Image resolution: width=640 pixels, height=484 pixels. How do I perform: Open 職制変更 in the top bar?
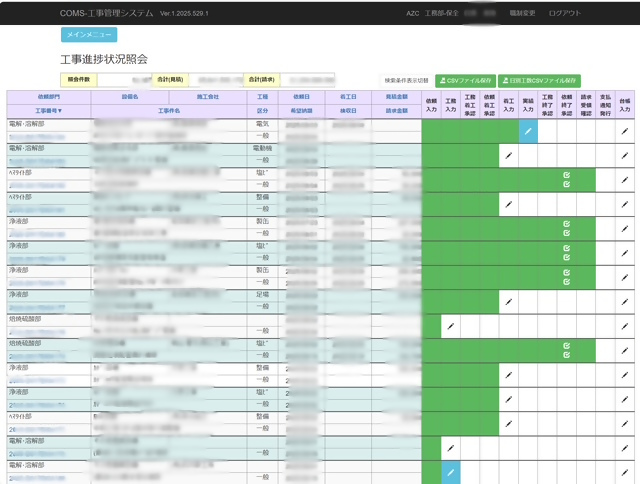[x=523, y=13]
